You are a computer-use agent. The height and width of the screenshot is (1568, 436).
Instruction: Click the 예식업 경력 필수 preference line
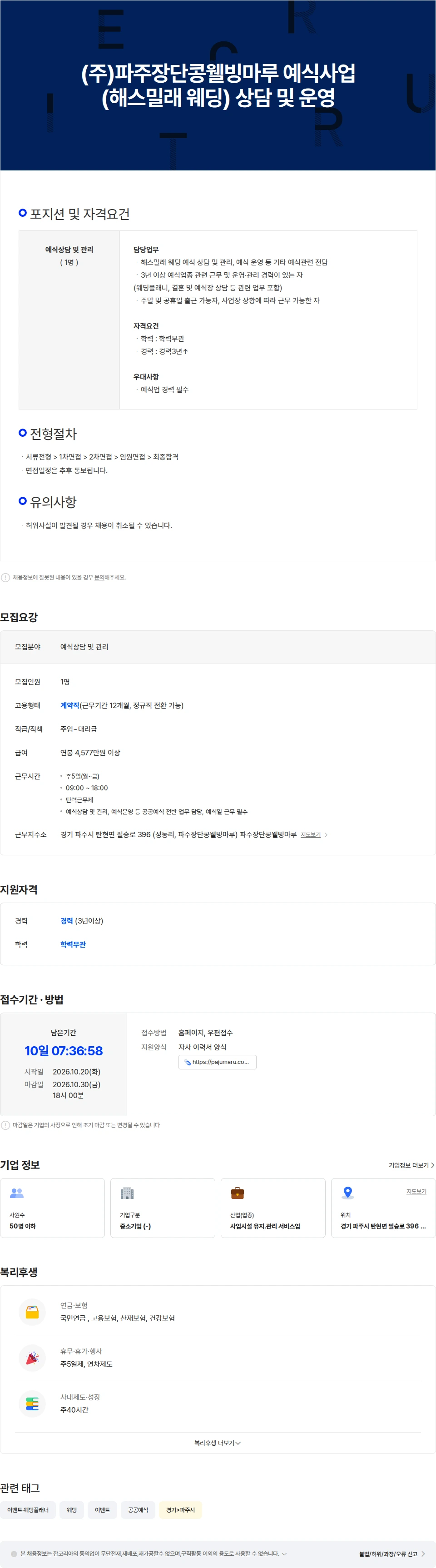[x=165, y=390]
